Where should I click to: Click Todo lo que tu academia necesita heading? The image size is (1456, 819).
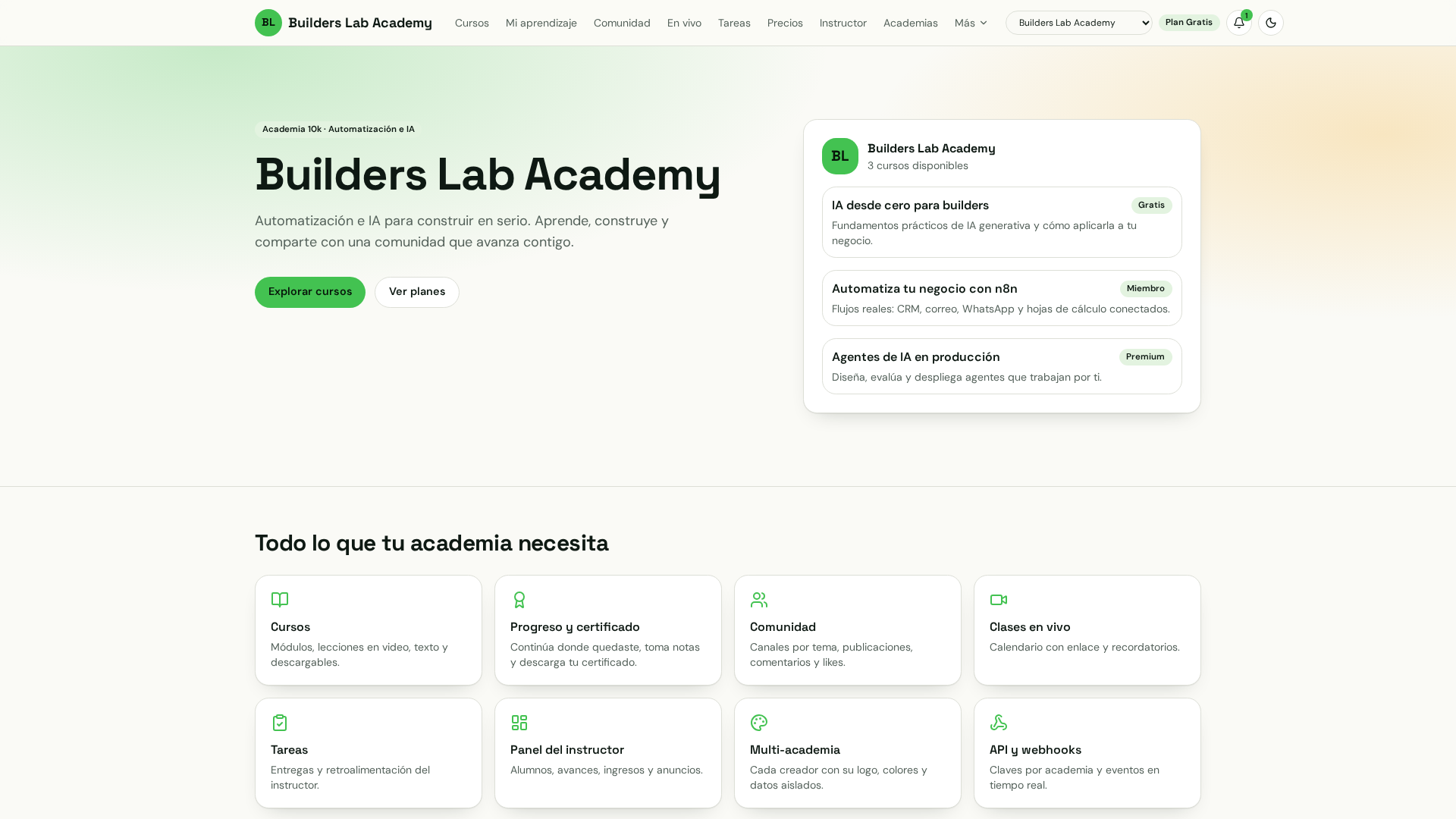(x=431, y=543)
